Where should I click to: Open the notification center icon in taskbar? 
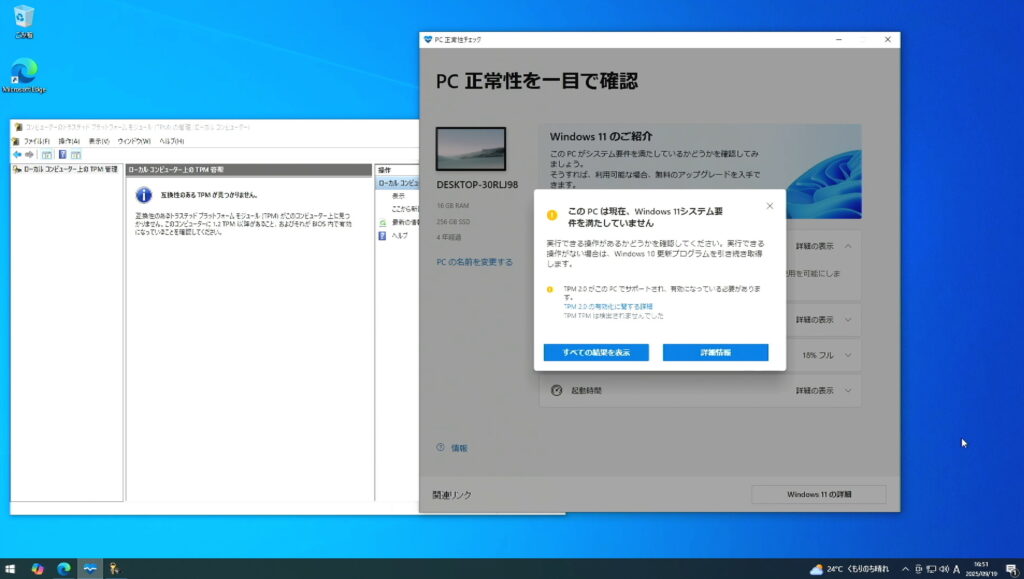click(x=1011, y=569)
